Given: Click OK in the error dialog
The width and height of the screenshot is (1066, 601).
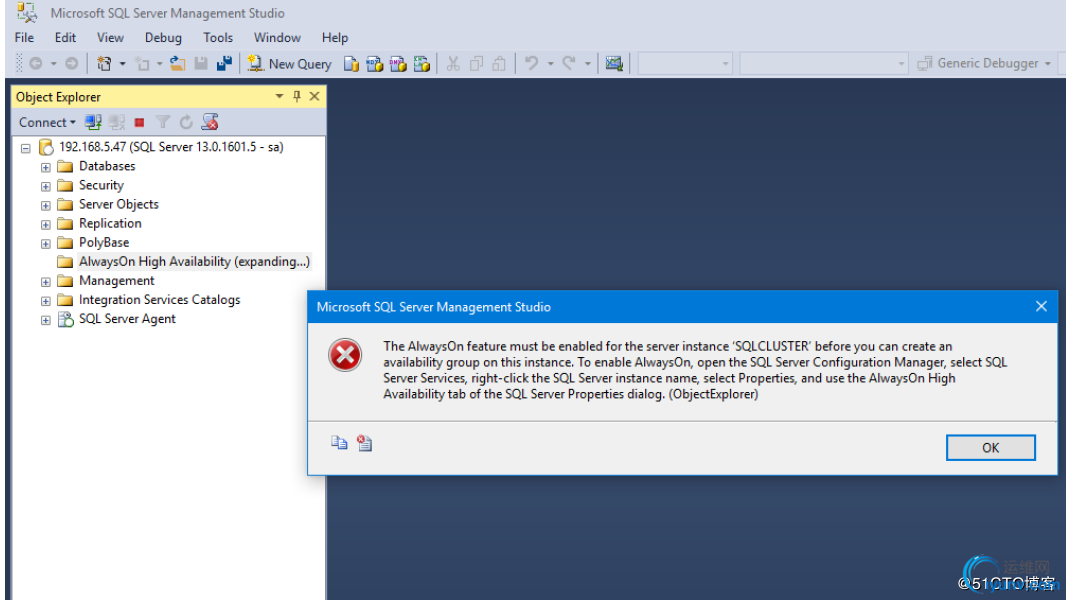Looking at the screenshot, I should click(x=991, y=447).
